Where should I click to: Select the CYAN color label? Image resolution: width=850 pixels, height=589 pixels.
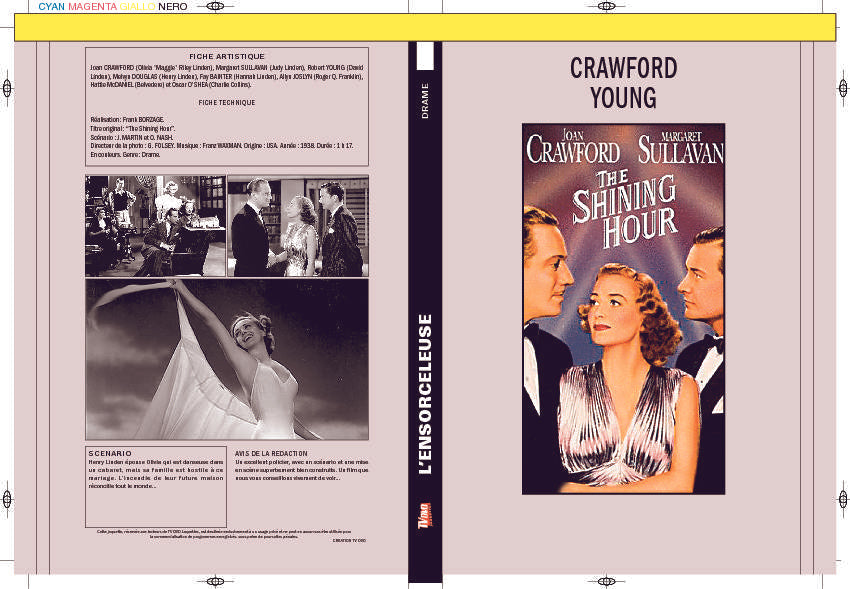tap(52, 6)
